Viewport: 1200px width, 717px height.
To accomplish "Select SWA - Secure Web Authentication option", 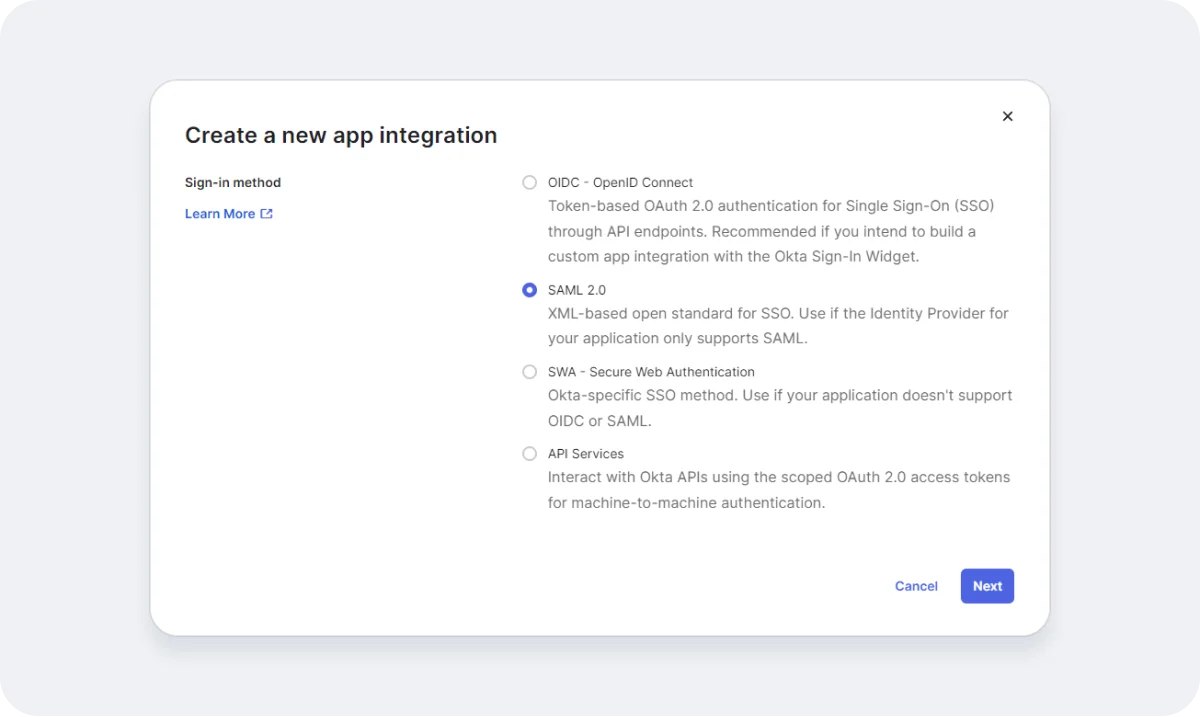I will click(x=529, y=371).
